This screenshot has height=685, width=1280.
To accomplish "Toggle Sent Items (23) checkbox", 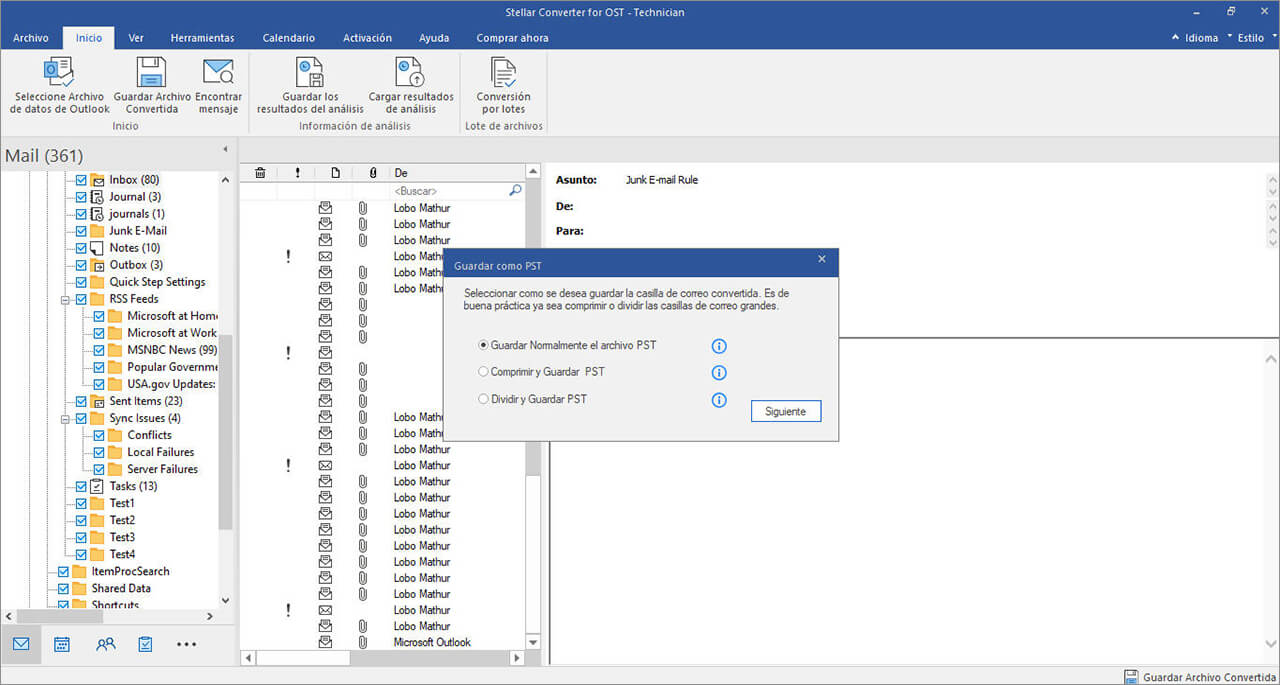I will coord(82,401).
